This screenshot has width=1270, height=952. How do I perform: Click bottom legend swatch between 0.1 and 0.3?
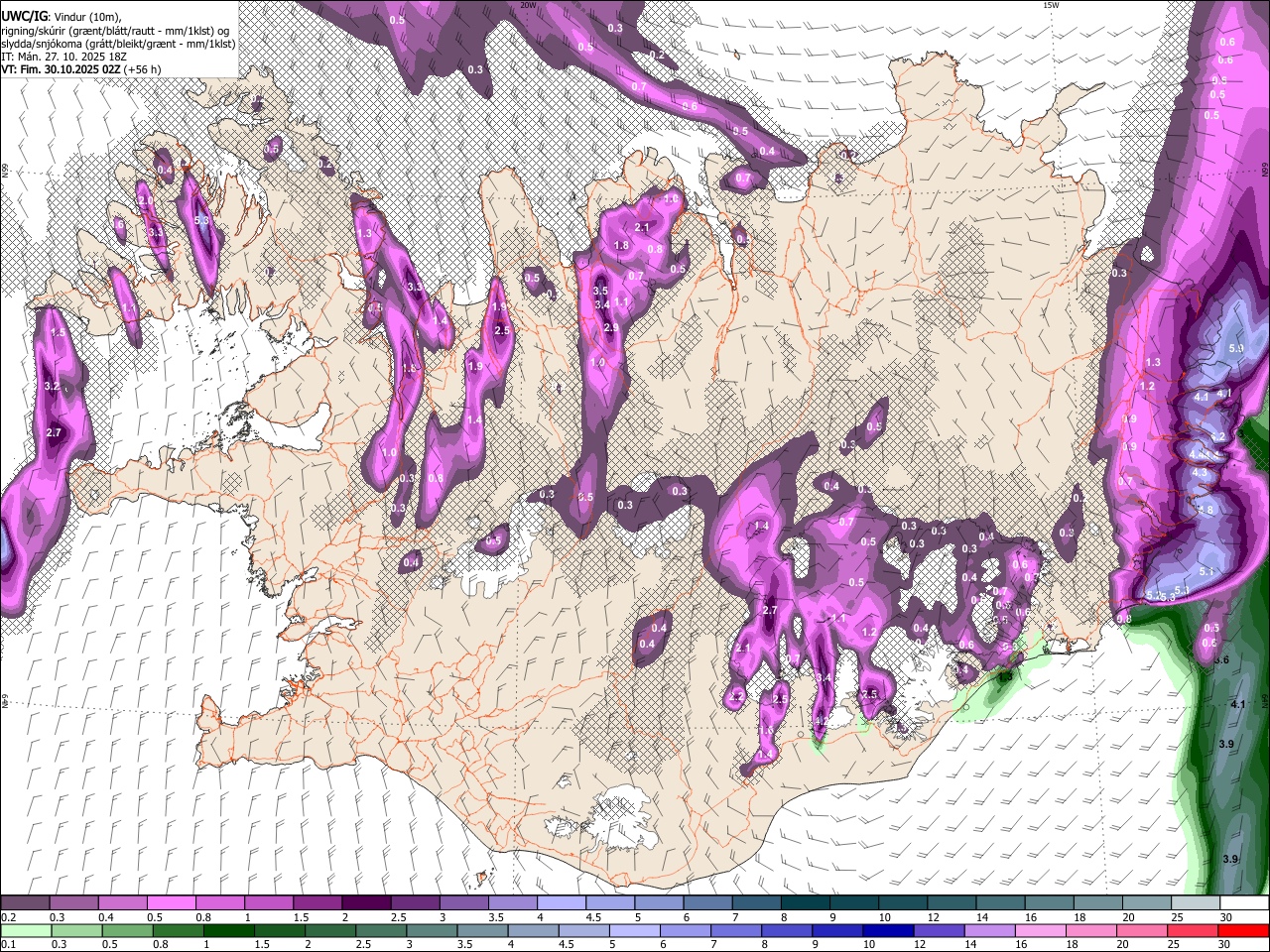click(25, 930)
